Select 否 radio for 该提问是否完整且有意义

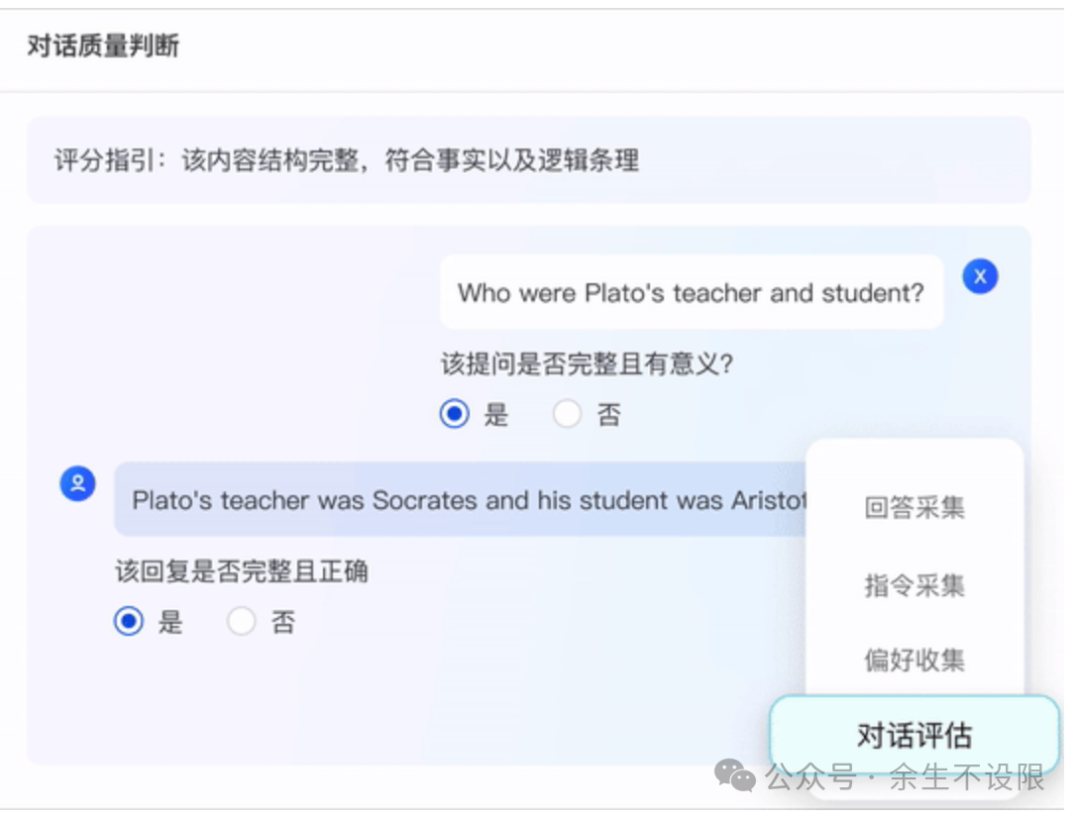point(567,414)
